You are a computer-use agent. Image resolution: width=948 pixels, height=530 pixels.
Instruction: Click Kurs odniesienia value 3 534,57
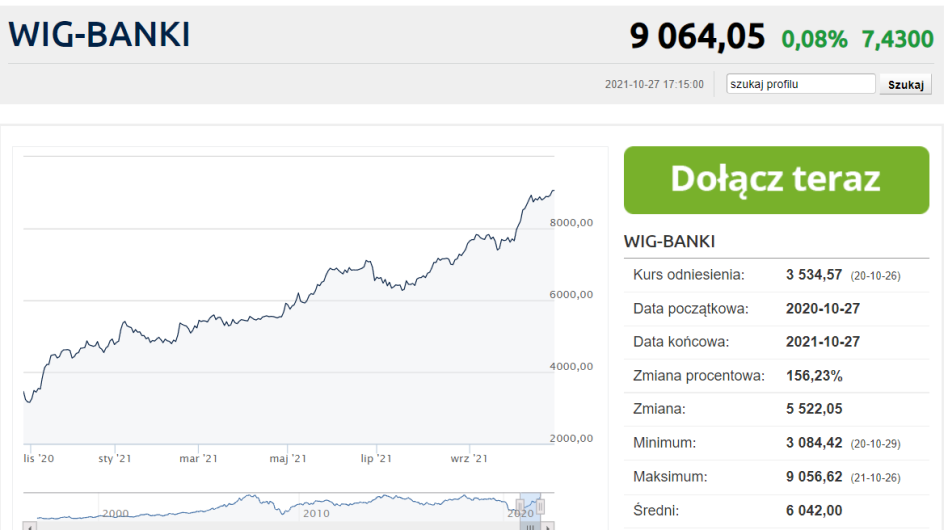coord(814,275)
